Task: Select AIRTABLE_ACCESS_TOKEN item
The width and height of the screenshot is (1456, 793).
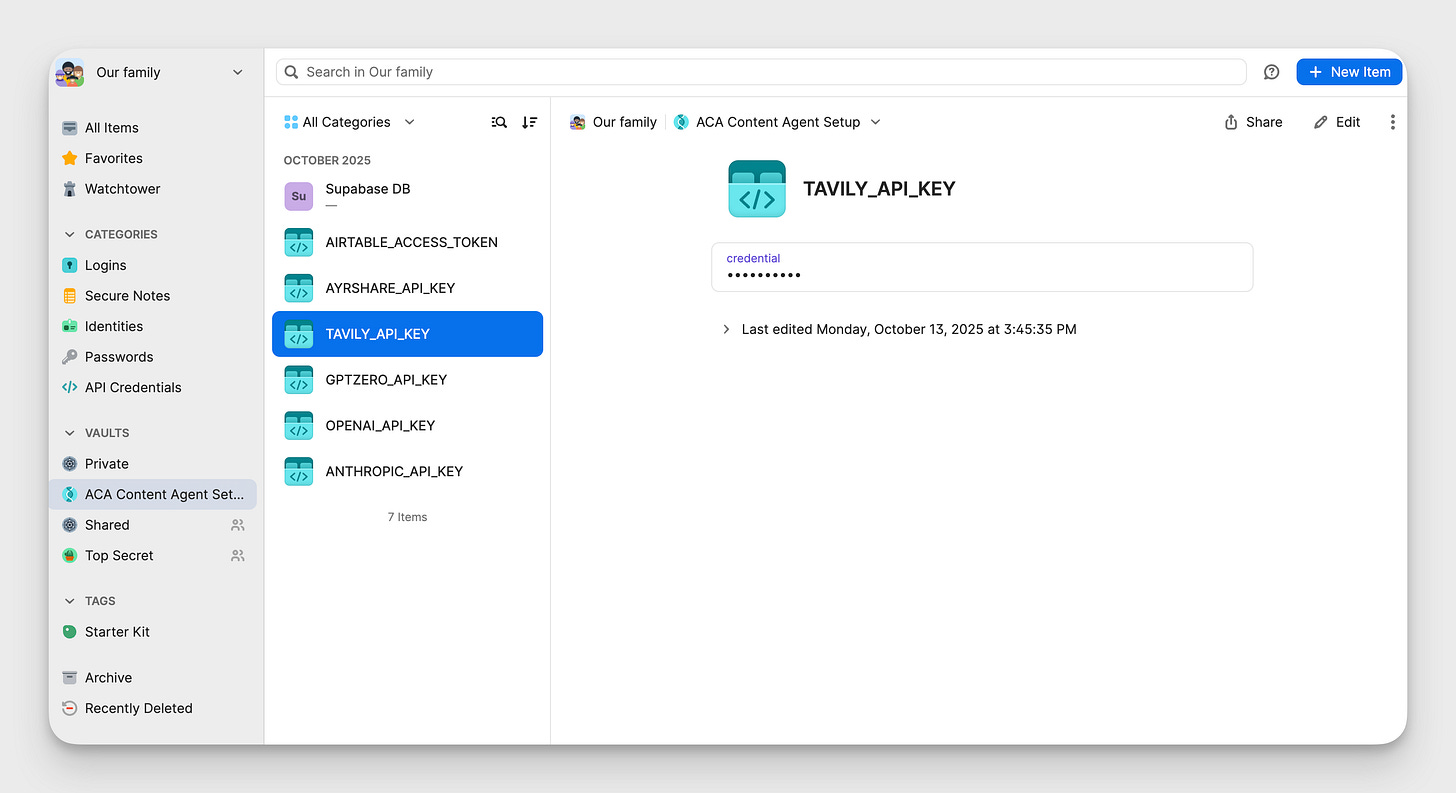Action: pos(407,242)
